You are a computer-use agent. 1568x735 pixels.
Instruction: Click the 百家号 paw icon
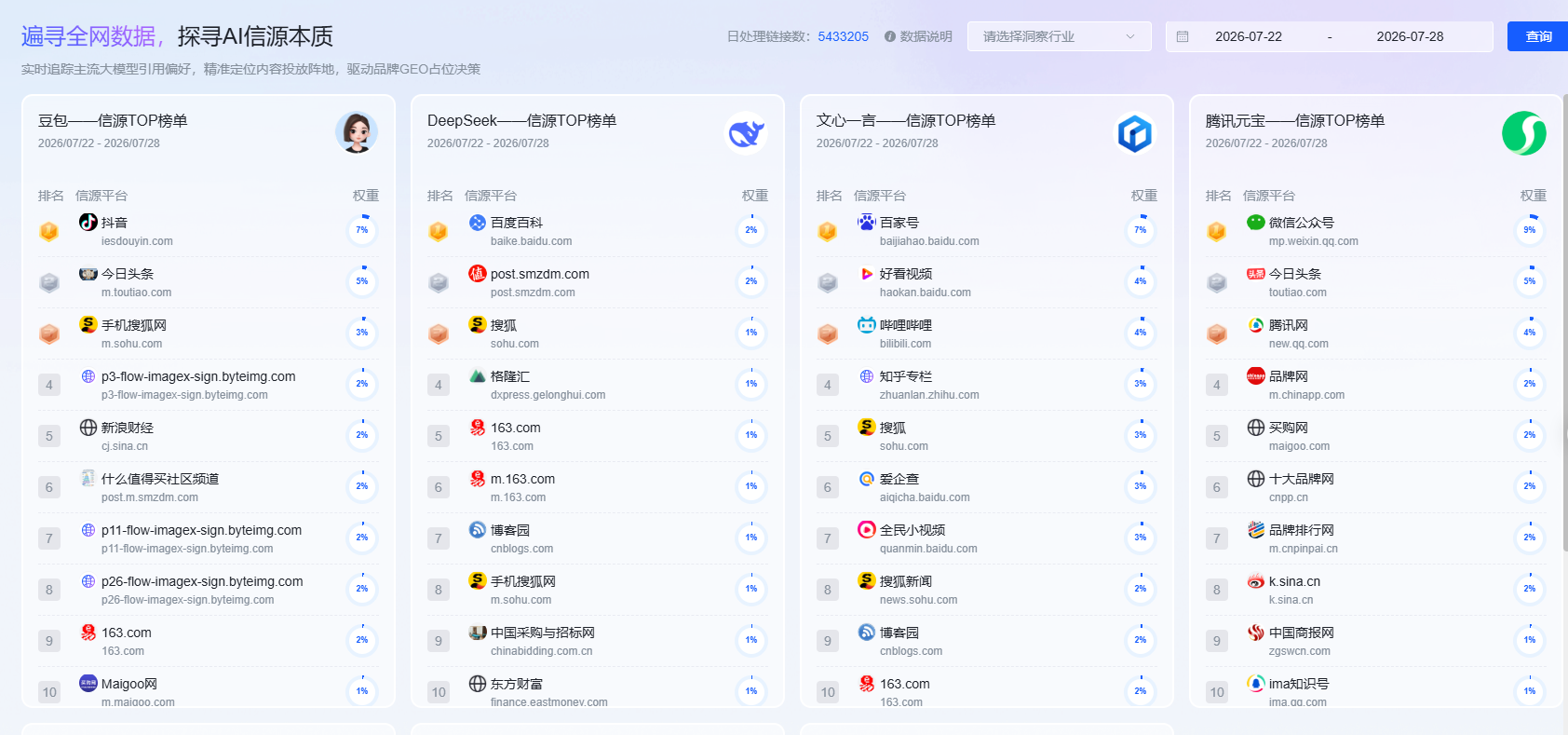[867, 222]
